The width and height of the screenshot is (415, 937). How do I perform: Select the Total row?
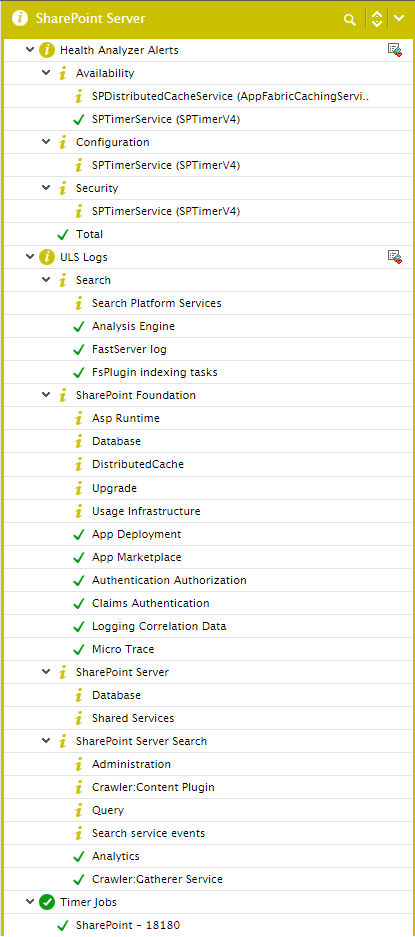(x=208, y=234)
